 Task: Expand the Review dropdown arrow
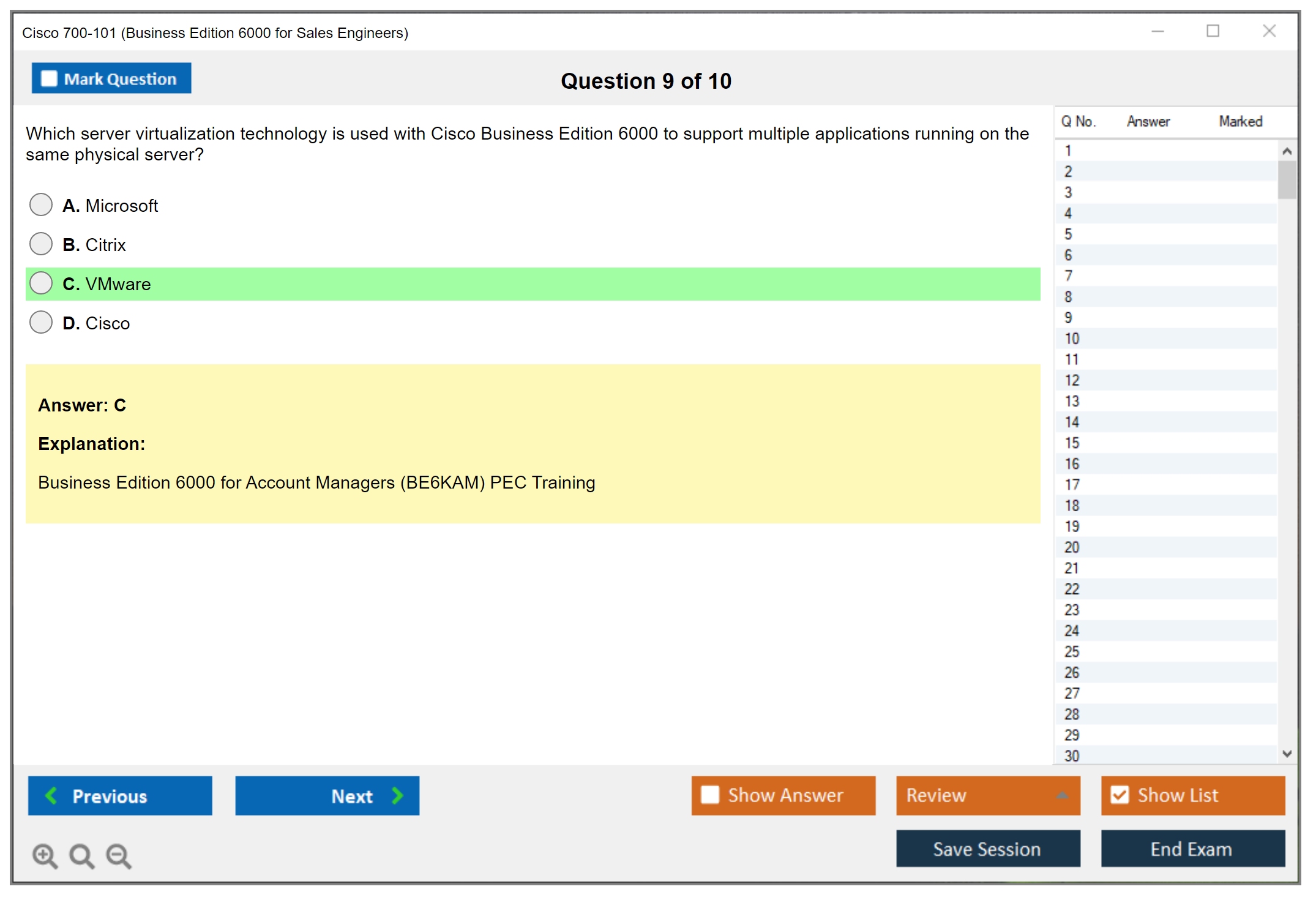pyautogui.click(x=1062, y=795)
